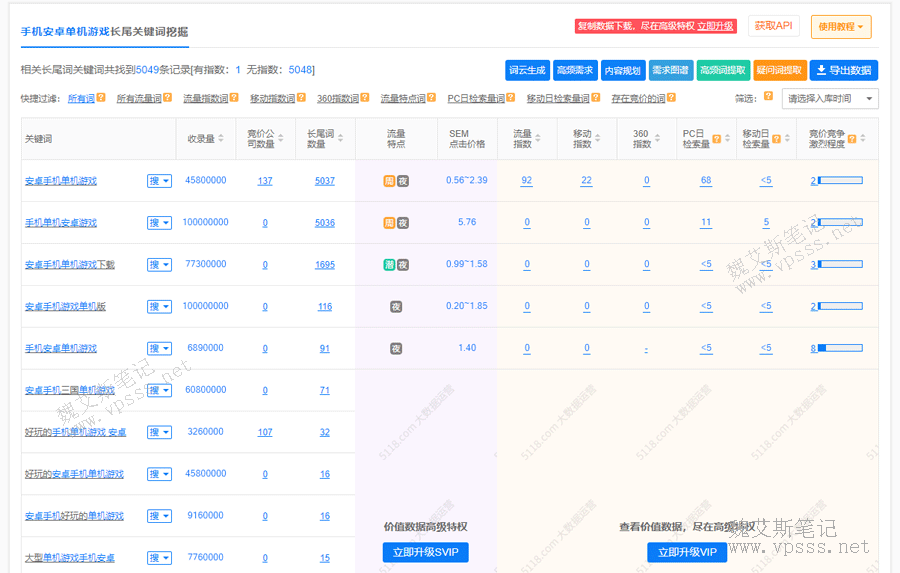The width and height of the screenshot is (900, 573).
Task: Open keyword link 好玩的安卓手机单机游戏
Action: pos(74,474)
